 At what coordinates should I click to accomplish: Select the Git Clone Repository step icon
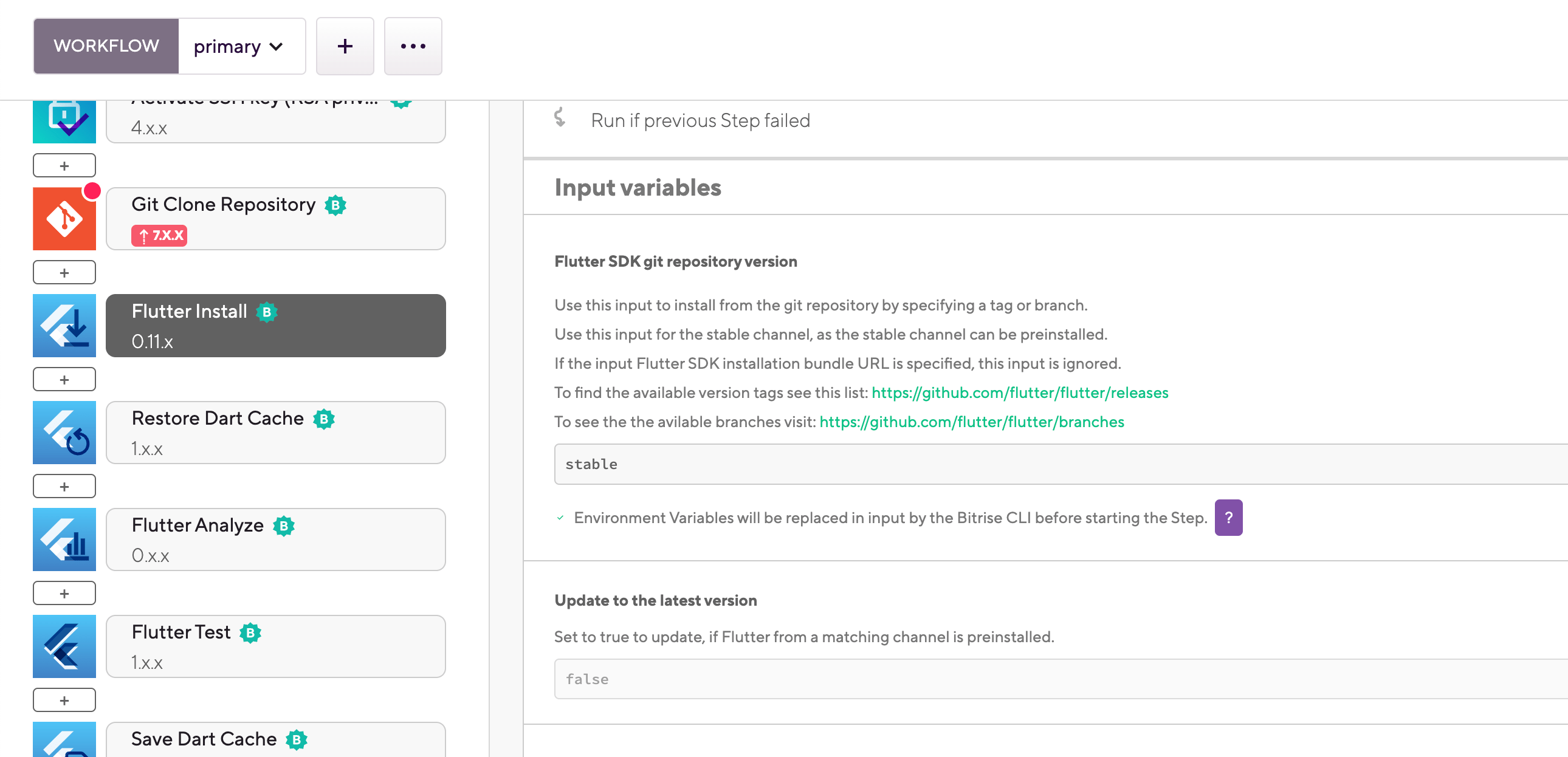tap(64, 218)
